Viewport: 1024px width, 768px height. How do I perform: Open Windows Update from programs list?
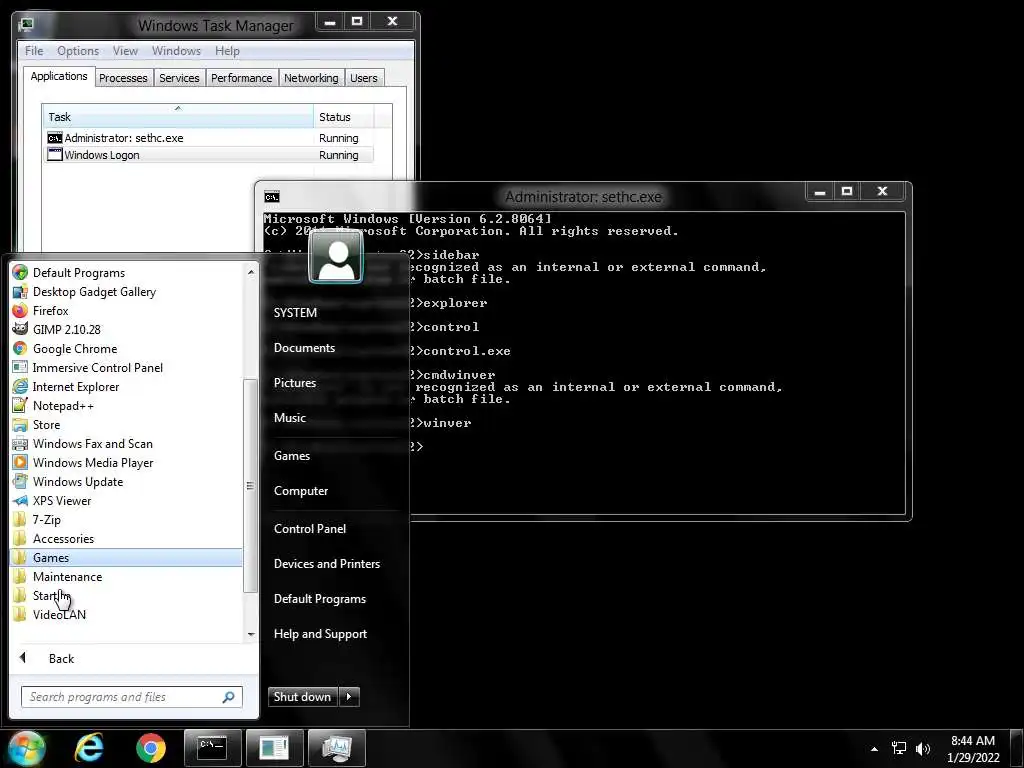click(x=78, y=481)
